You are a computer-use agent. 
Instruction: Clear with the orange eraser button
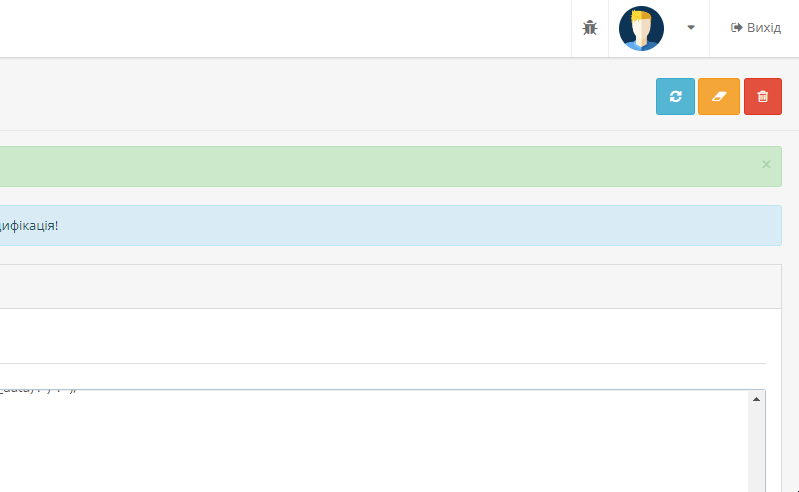(718, 96)
